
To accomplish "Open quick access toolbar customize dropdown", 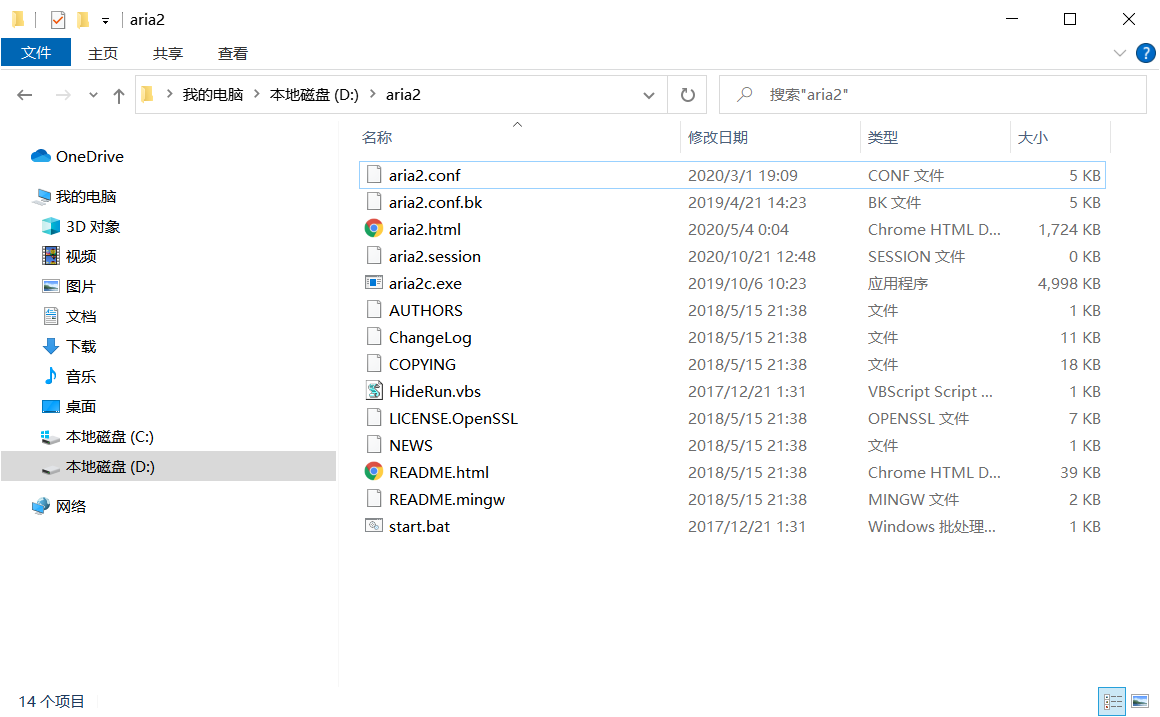I will (x=105, y=21).
